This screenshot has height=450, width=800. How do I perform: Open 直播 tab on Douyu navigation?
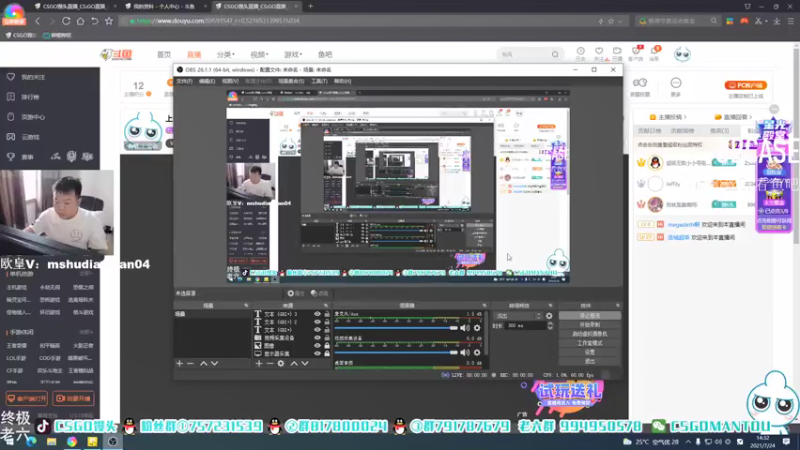click(x=194, y=55)
